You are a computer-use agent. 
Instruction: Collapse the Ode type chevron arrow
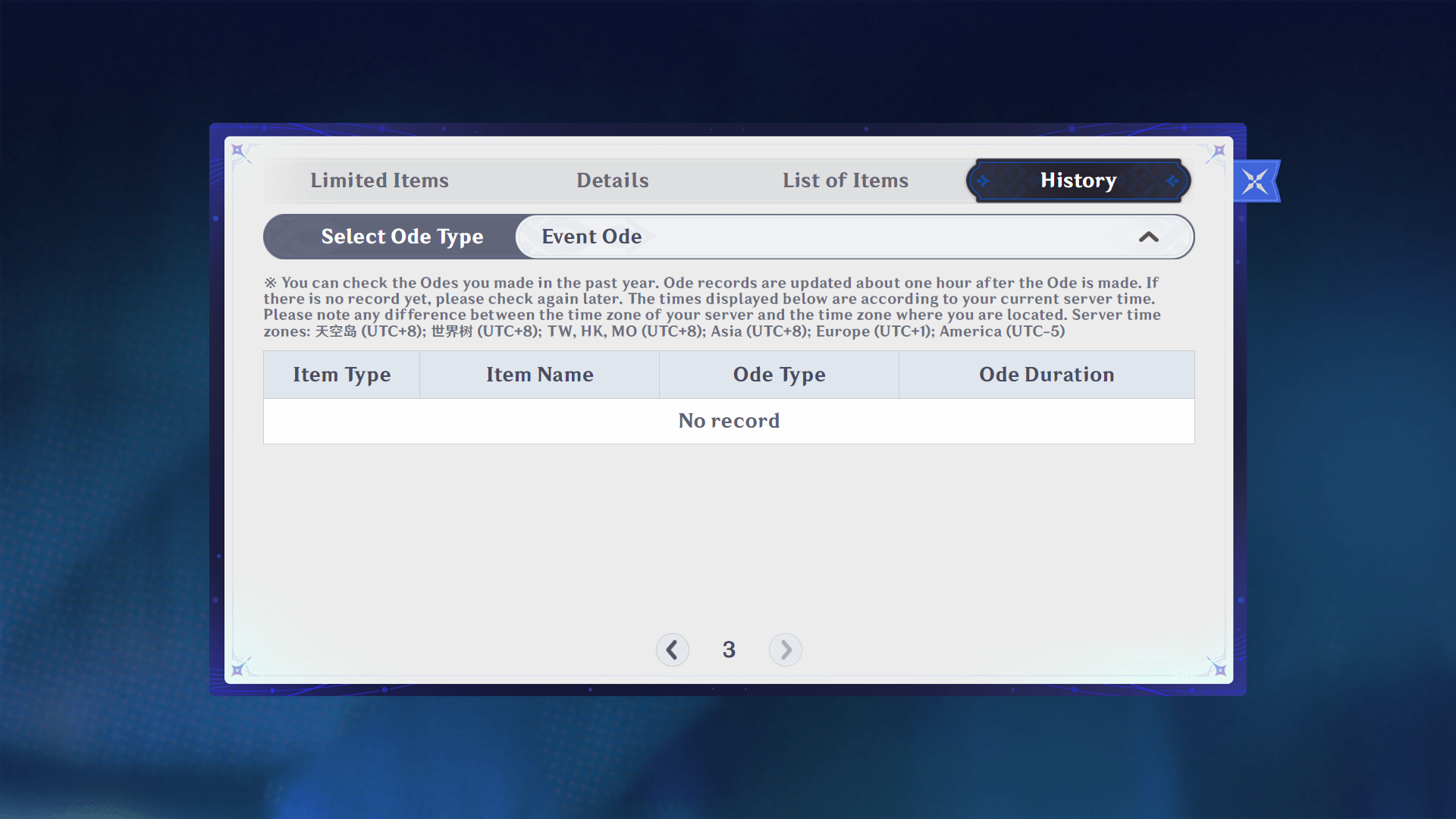1148,237
